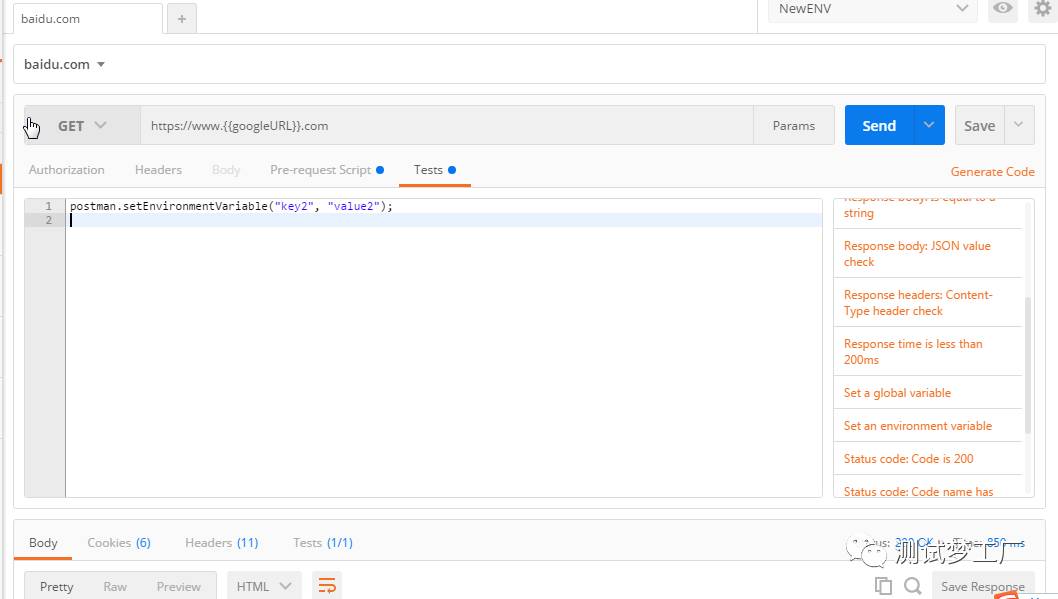
Task: Select the HTML response format dropdown
Action: 264,586
